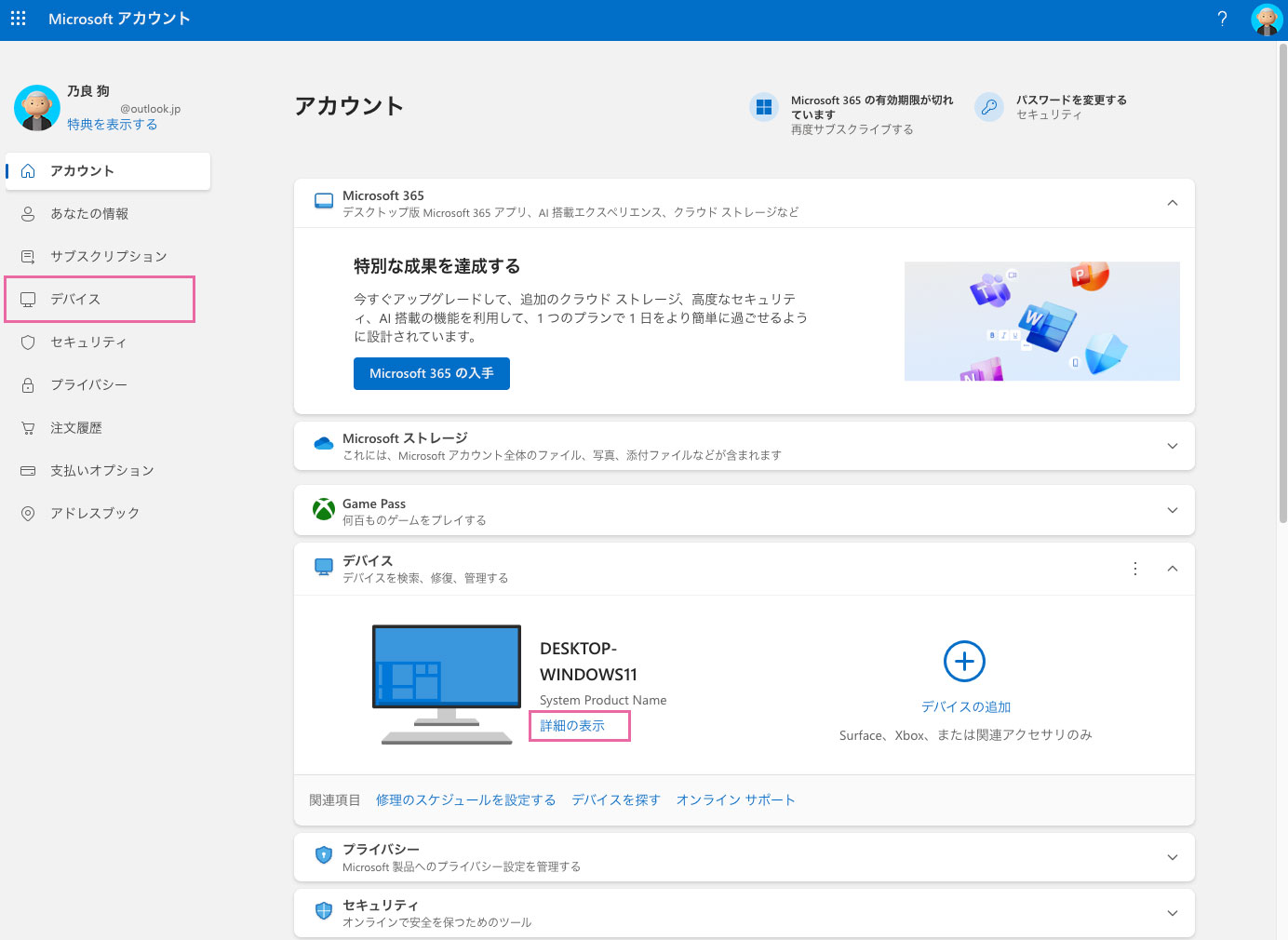Click the password change key icon
The height and width of the screenshot is (940, 1288).
click(989, 107)
